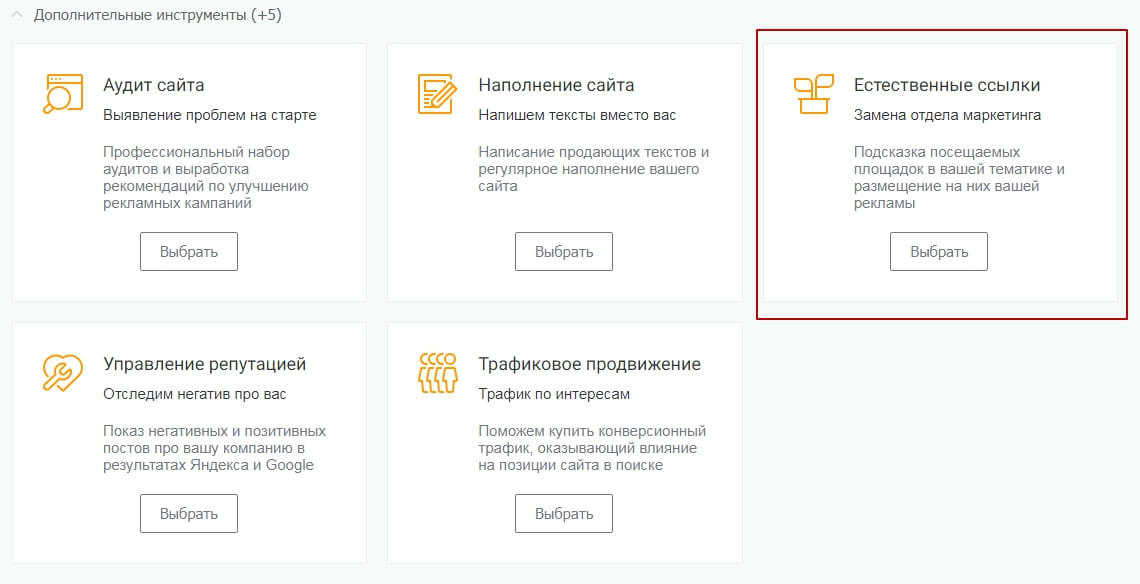Screen dimensions: 1140x584
Task: Click description starting Показ негативных и позитивных
Action: click(214, 448)
